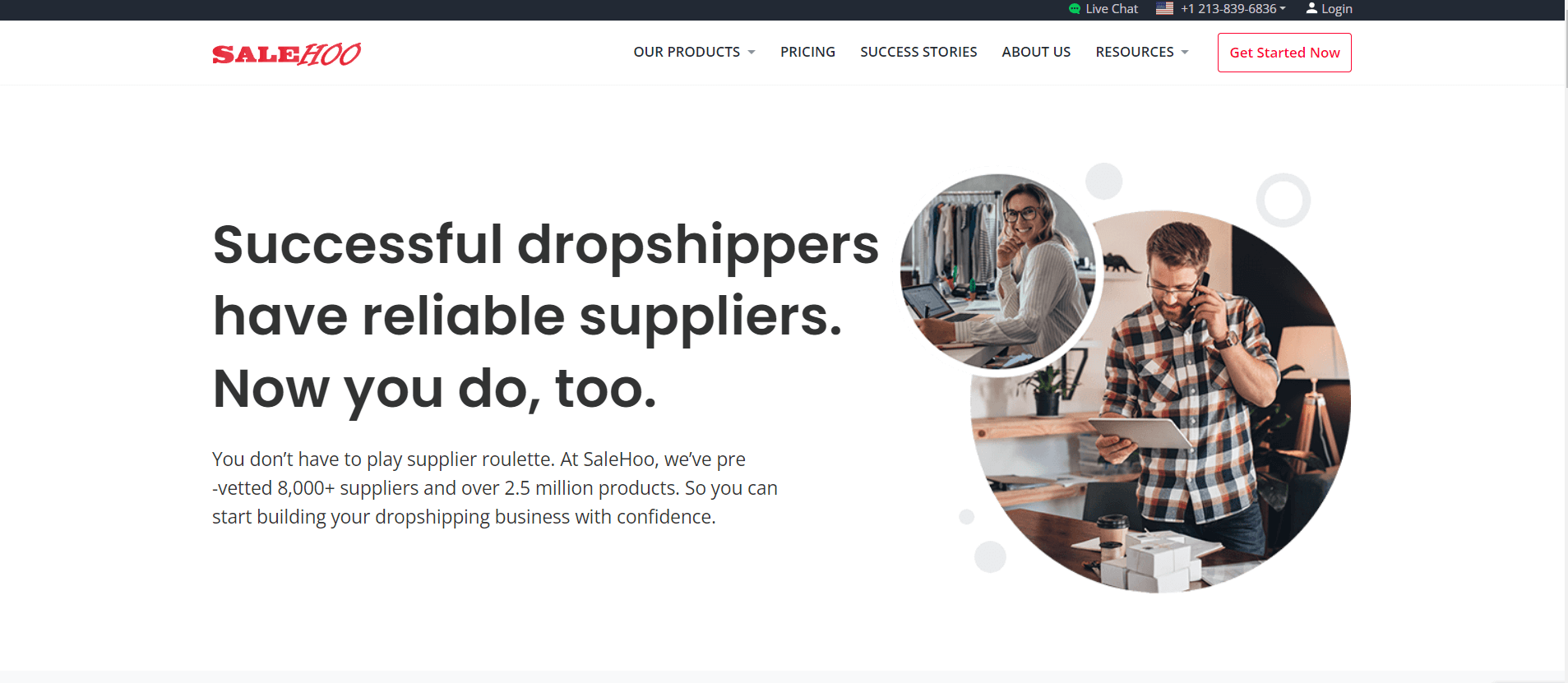This screenshot has width=1568, height=683.
Task: Expand the phone number country dropdown
Action: coord(1283,8)
